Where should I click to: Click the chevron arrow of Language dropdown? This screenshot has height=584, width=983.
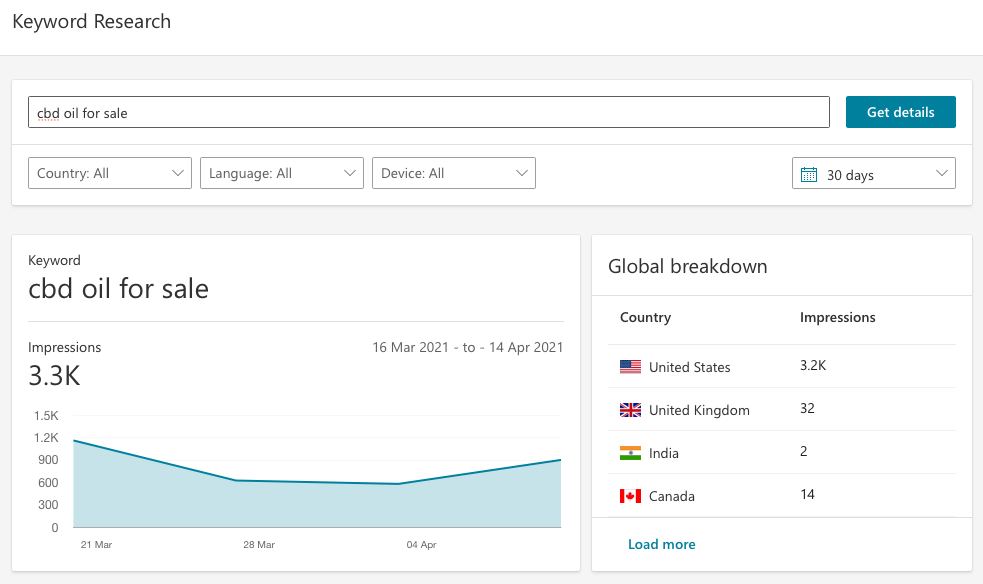click(350, 173)
